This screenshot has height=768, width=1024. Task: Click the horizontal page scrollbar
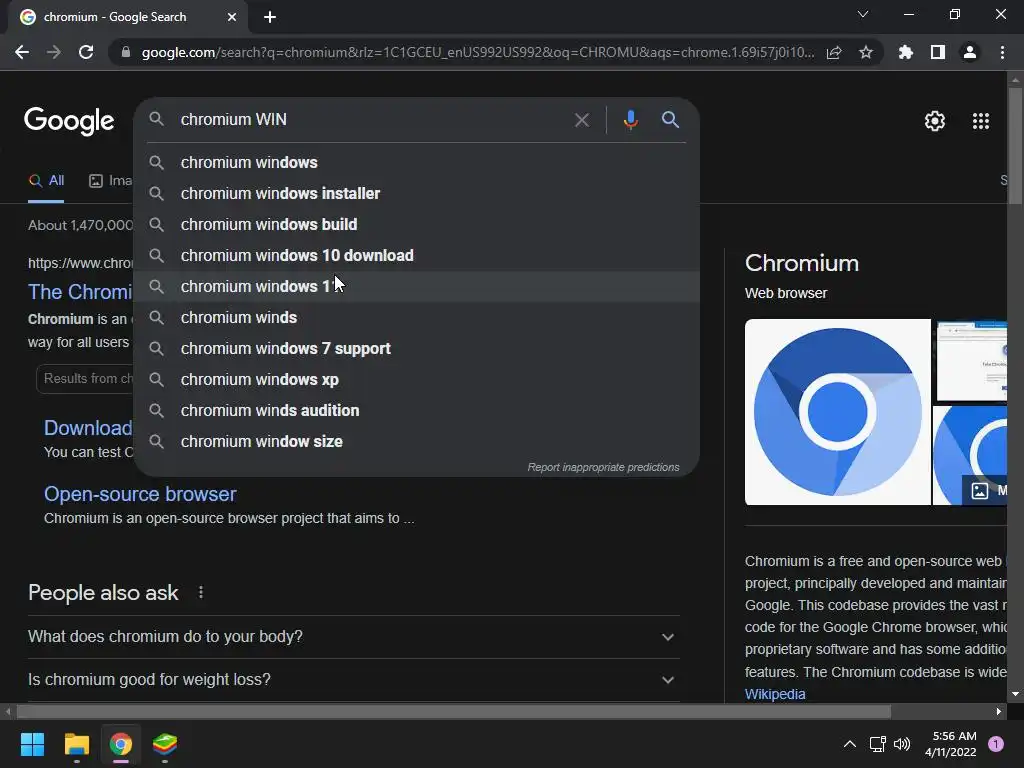(454, 711)
